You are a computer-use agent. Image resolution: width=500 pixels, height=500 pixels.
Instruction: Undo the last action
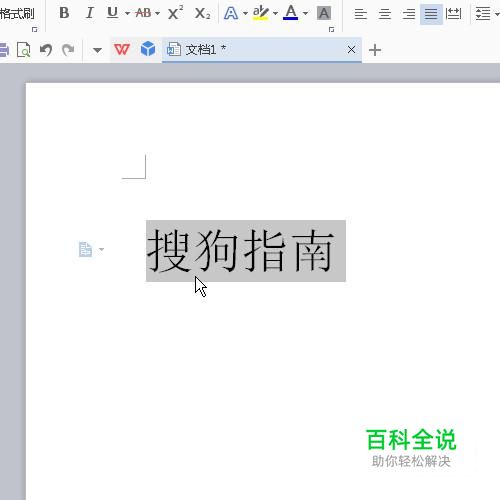46,50
